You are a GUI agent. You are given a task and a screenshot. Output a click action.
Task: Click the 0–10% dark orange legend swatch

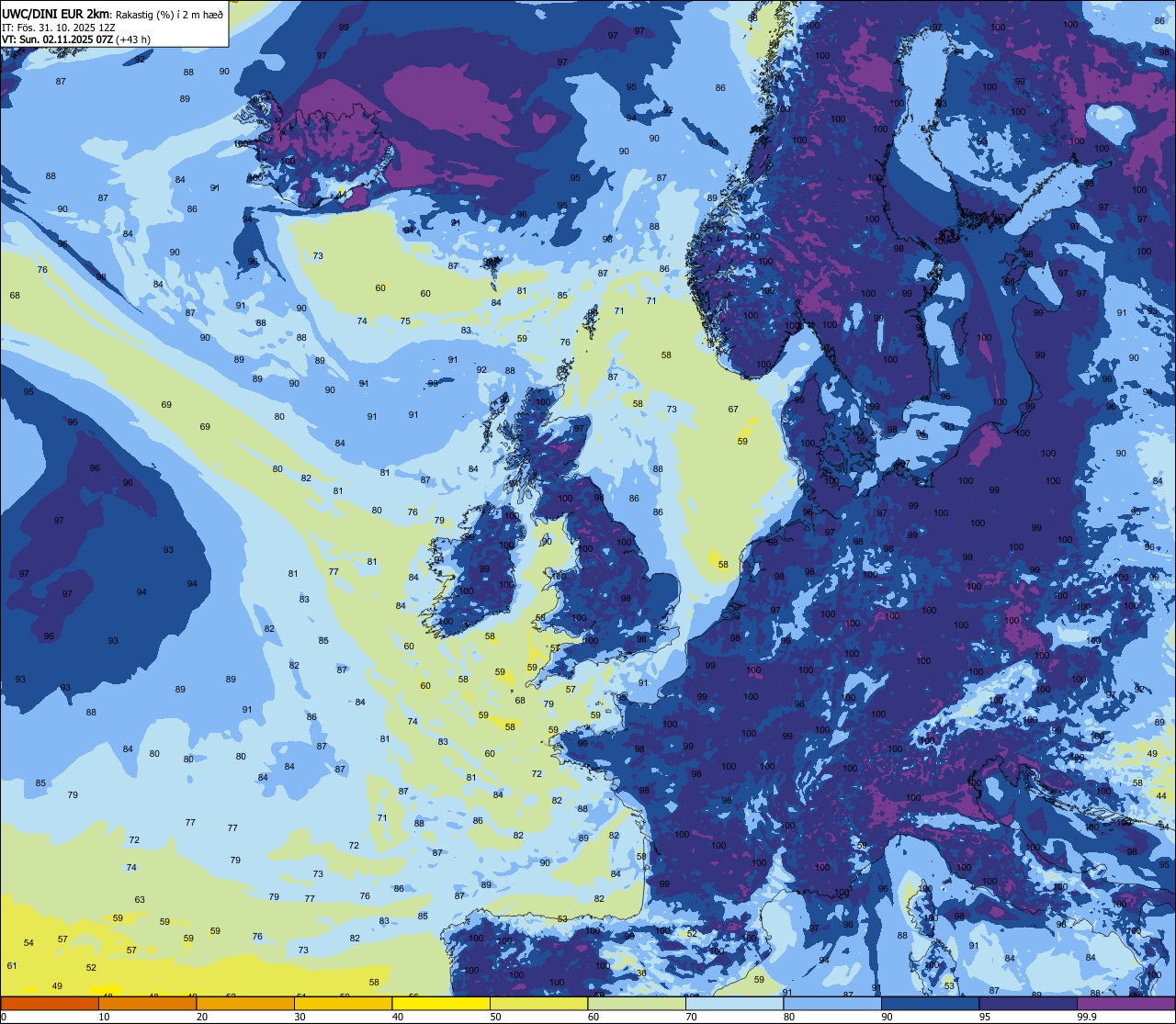point(50,1003)
